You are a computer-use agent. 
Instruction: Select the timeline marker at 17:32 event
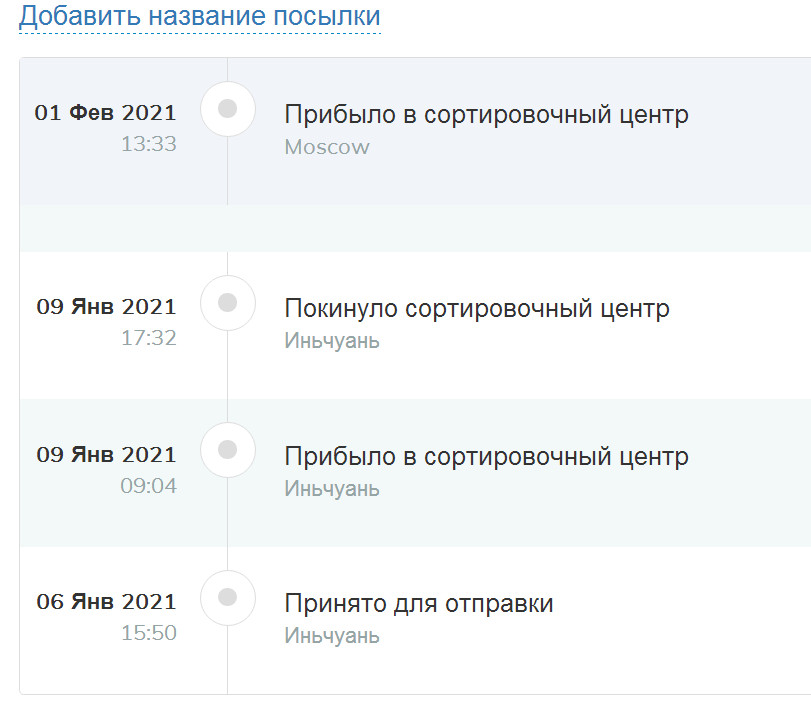[227, 302]
